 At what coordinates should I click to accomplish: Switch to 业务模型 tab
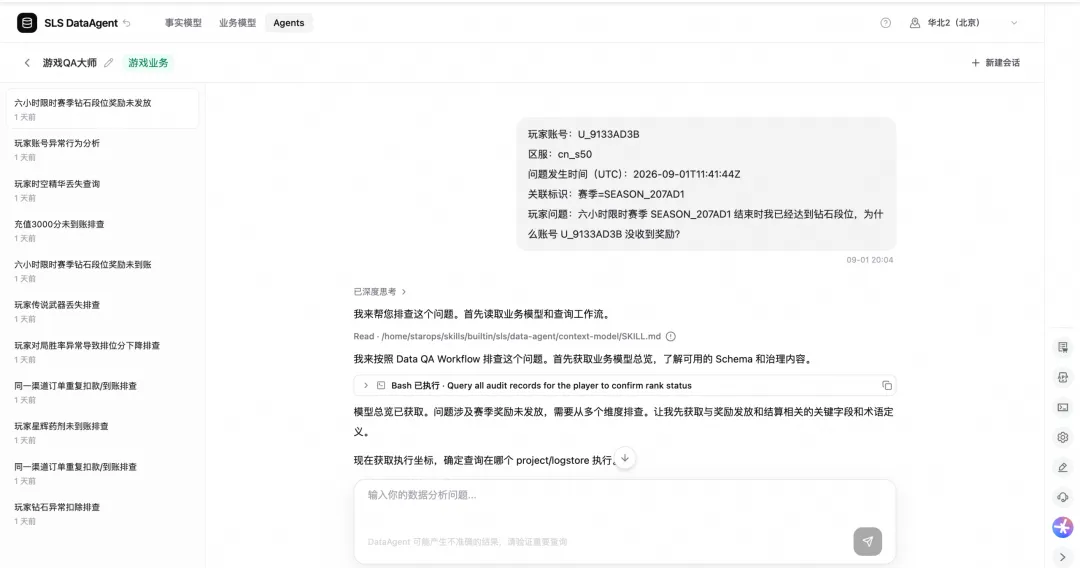(238, 23)
